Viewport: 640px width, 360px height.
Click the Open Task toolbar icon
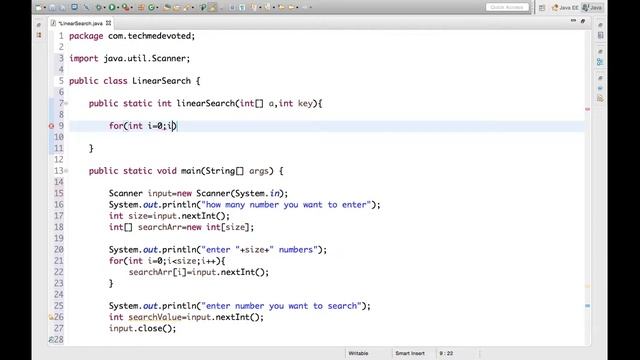pos(177,7)
